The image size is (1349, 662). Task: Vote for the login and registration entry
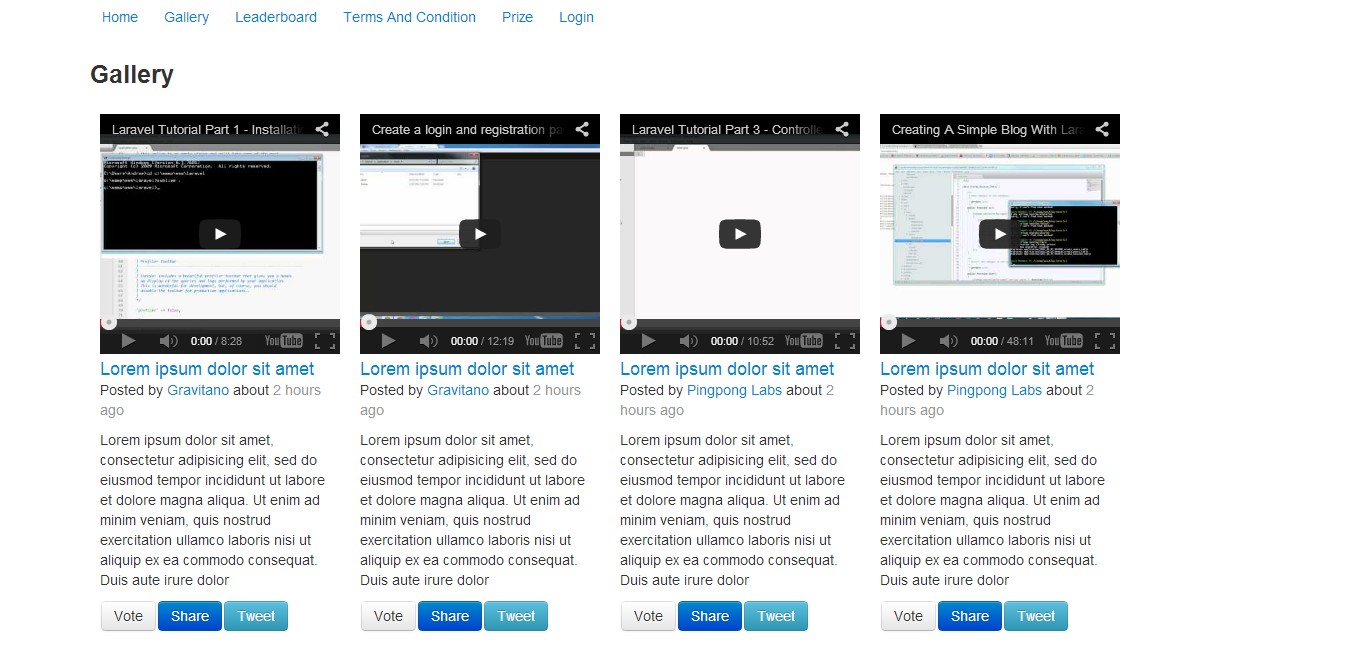point(388,616)
